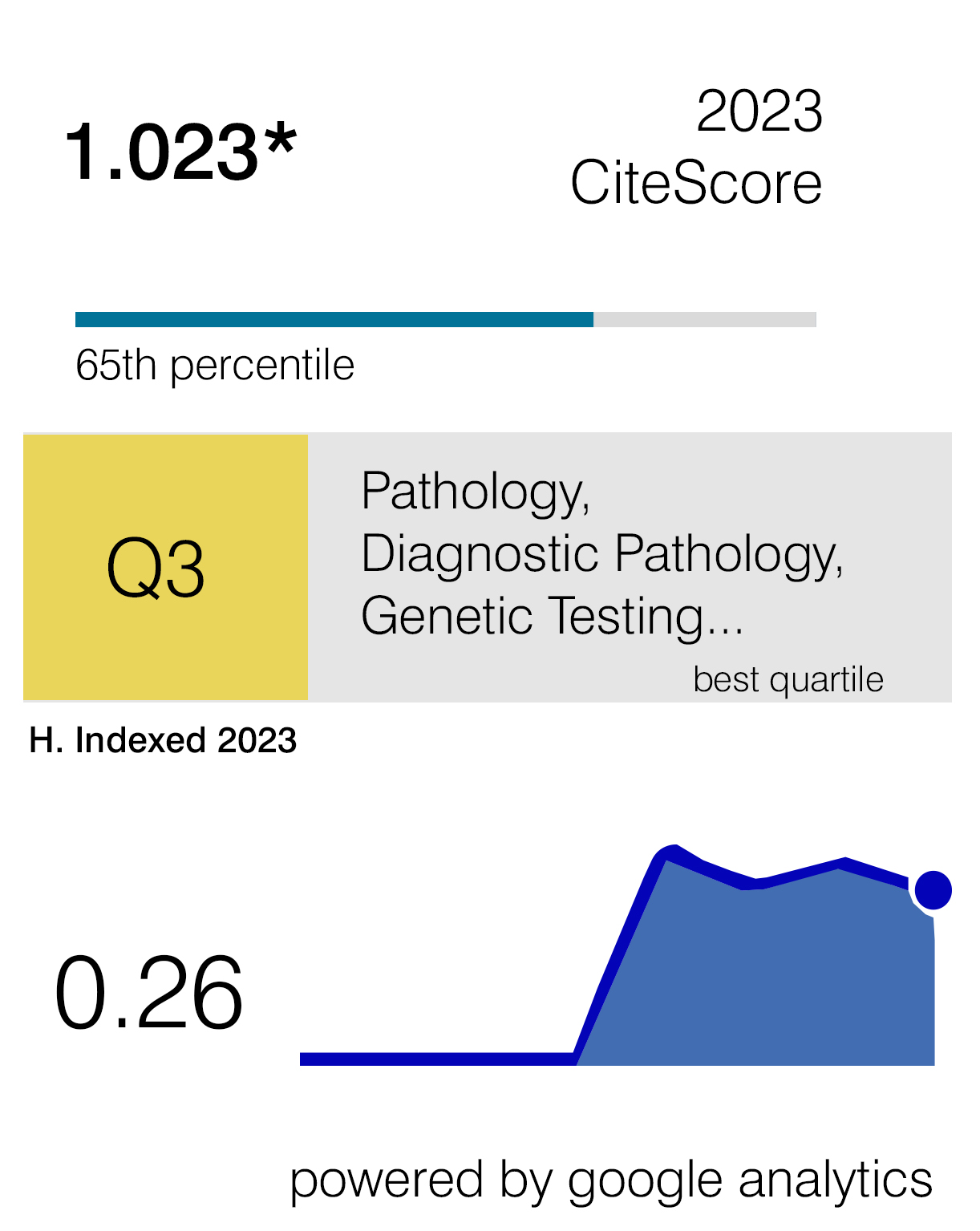Click the Diagnostic Pathology category line
Viewport: 980px width, 1231px height.
click(602, 553)
